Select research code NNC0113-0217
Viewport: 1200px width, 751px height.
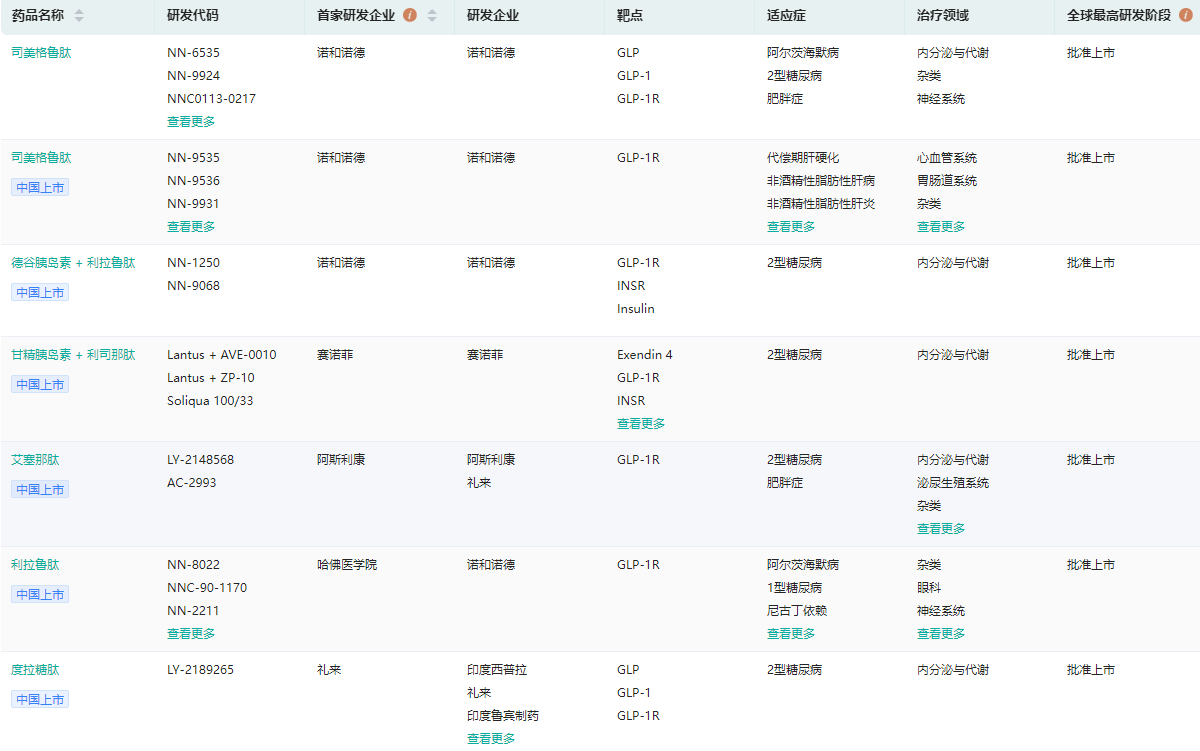(x=211, y=99)
